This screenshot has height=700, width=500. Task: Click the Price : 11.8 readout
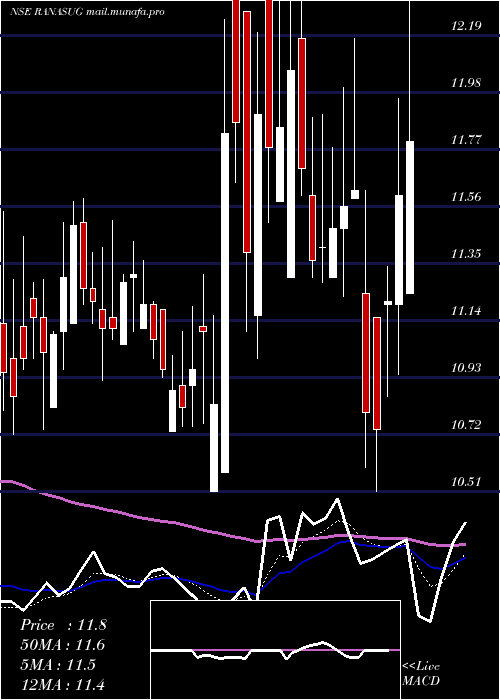63,625
